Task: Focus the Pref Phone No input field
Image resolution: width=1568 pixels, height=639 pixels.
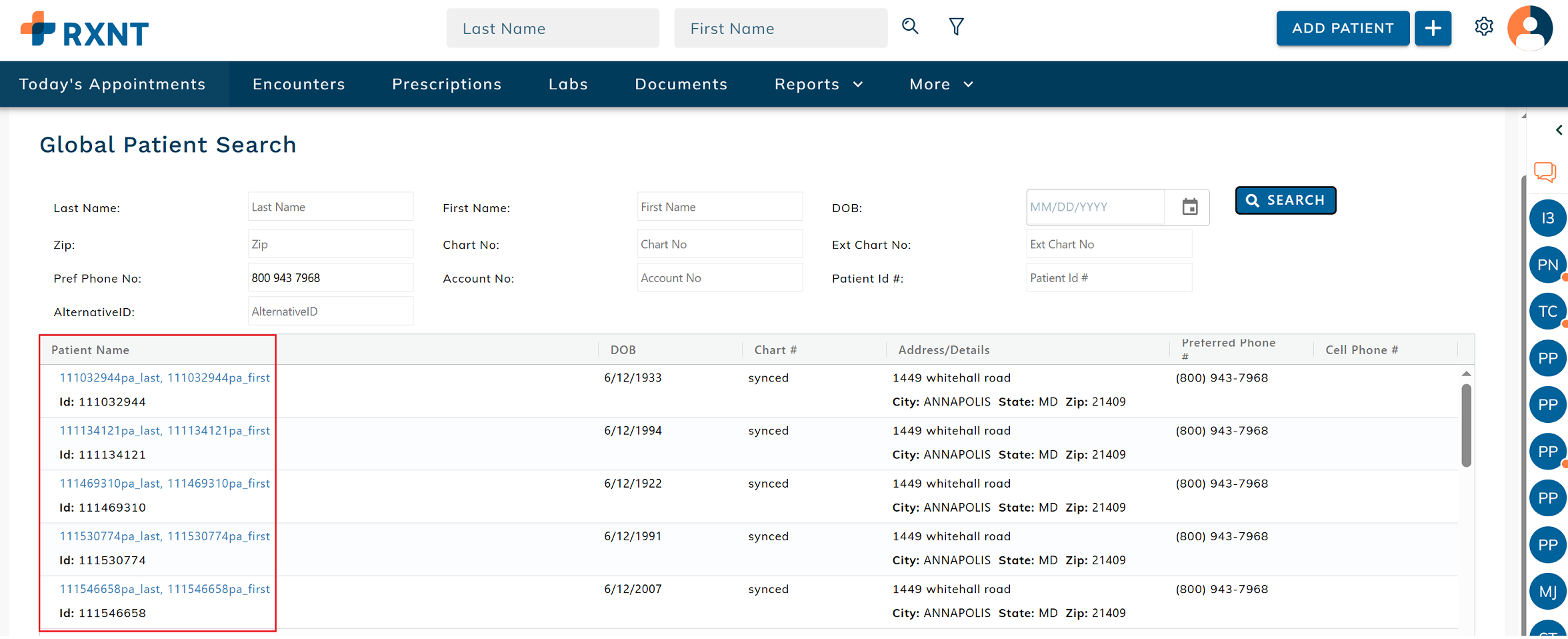Action: (x=330, y=278)
